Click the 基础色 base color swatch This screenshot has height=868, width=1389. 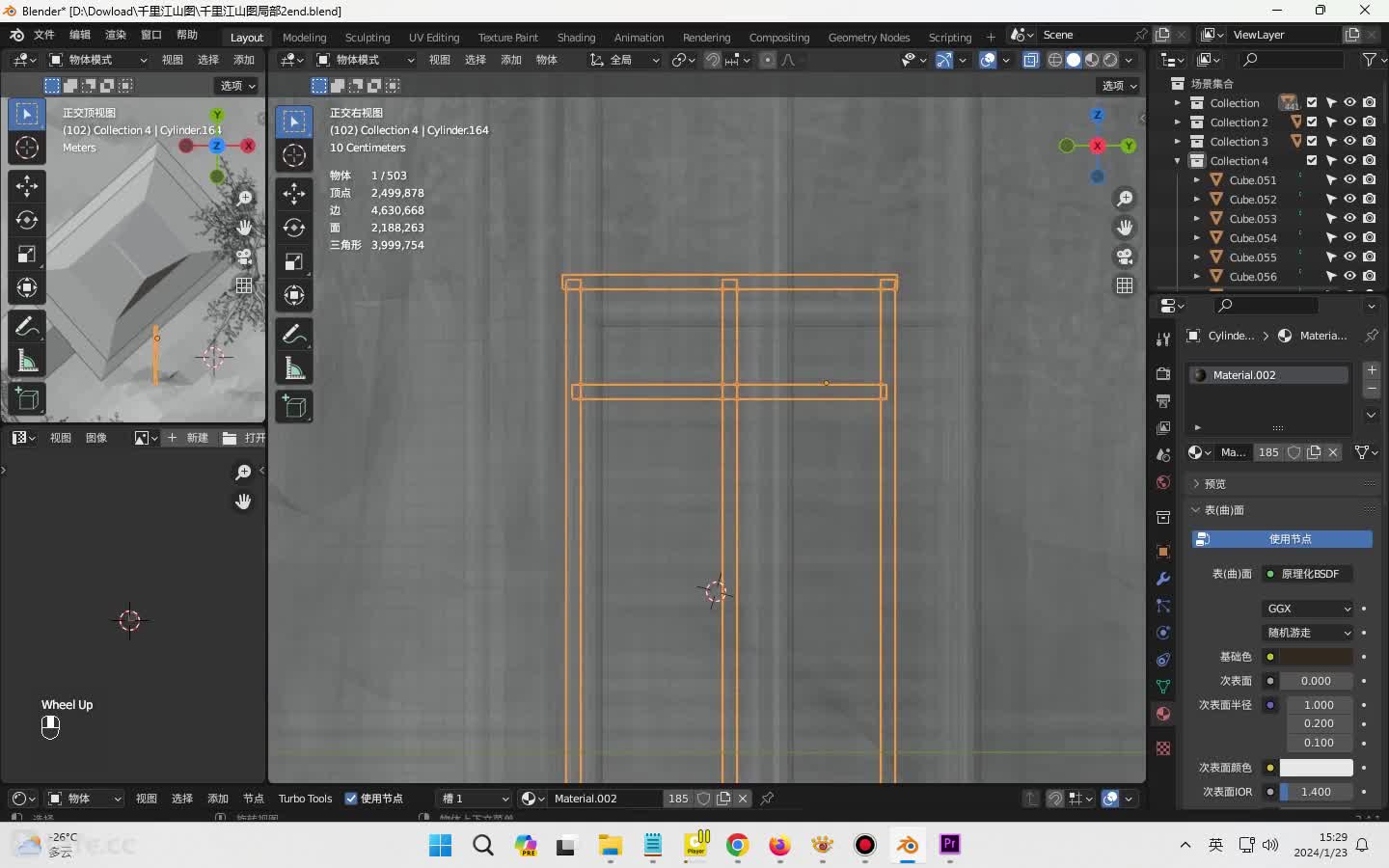coord(1316,657)
